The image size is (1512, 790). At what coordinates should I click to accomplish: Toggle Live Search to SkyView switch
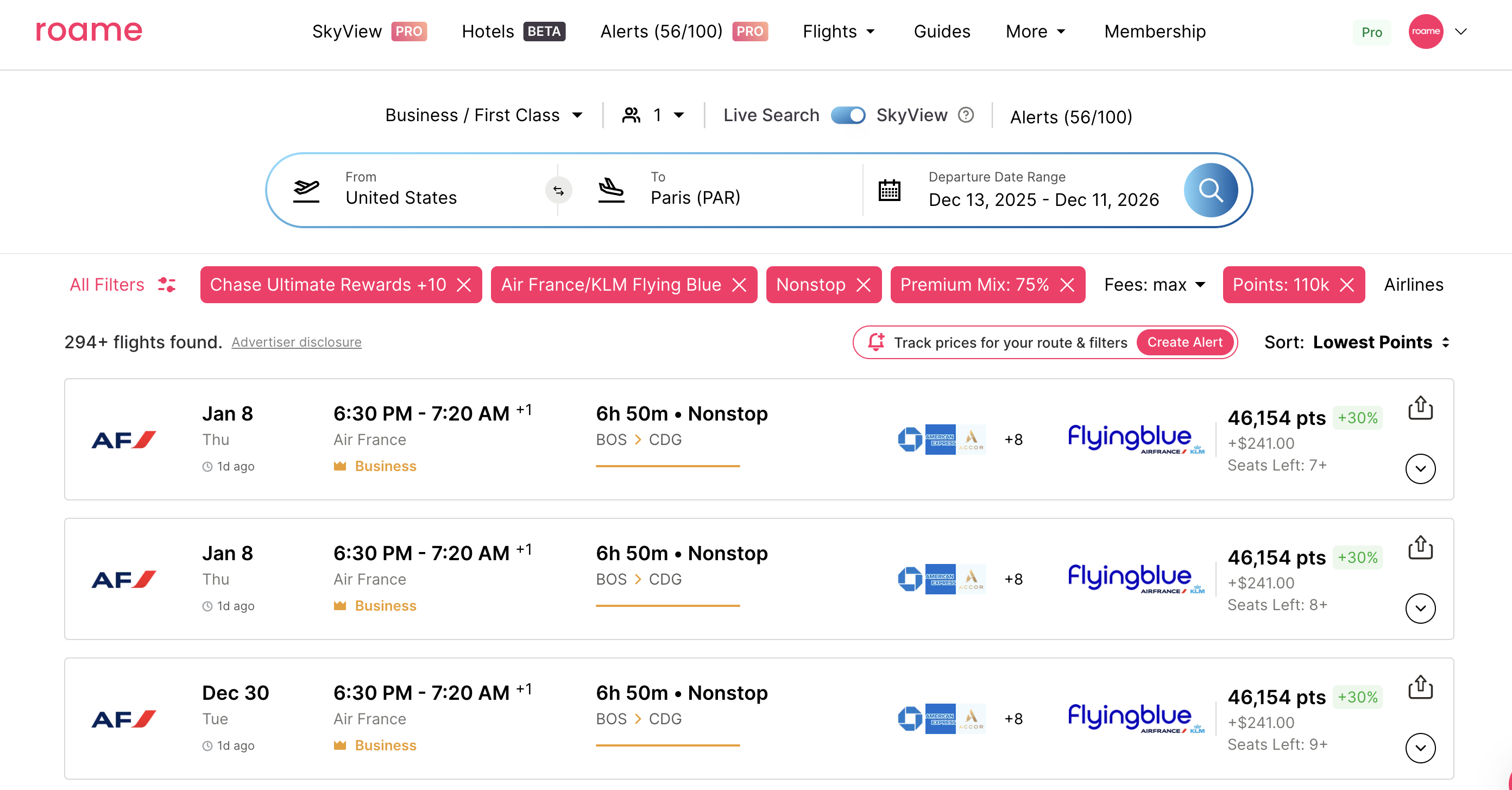pos(848,115)
